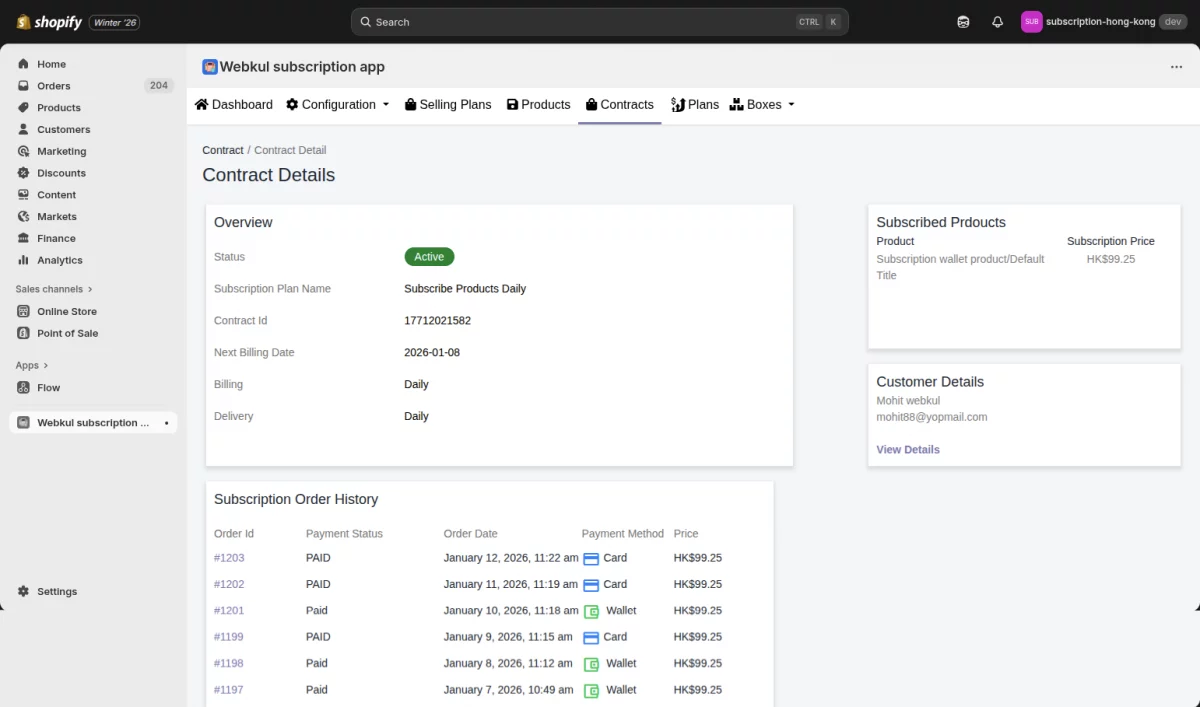Screen dimensions: 1200x707
Task: Open Point of Sale channel
Action: [x=67, y=333]
